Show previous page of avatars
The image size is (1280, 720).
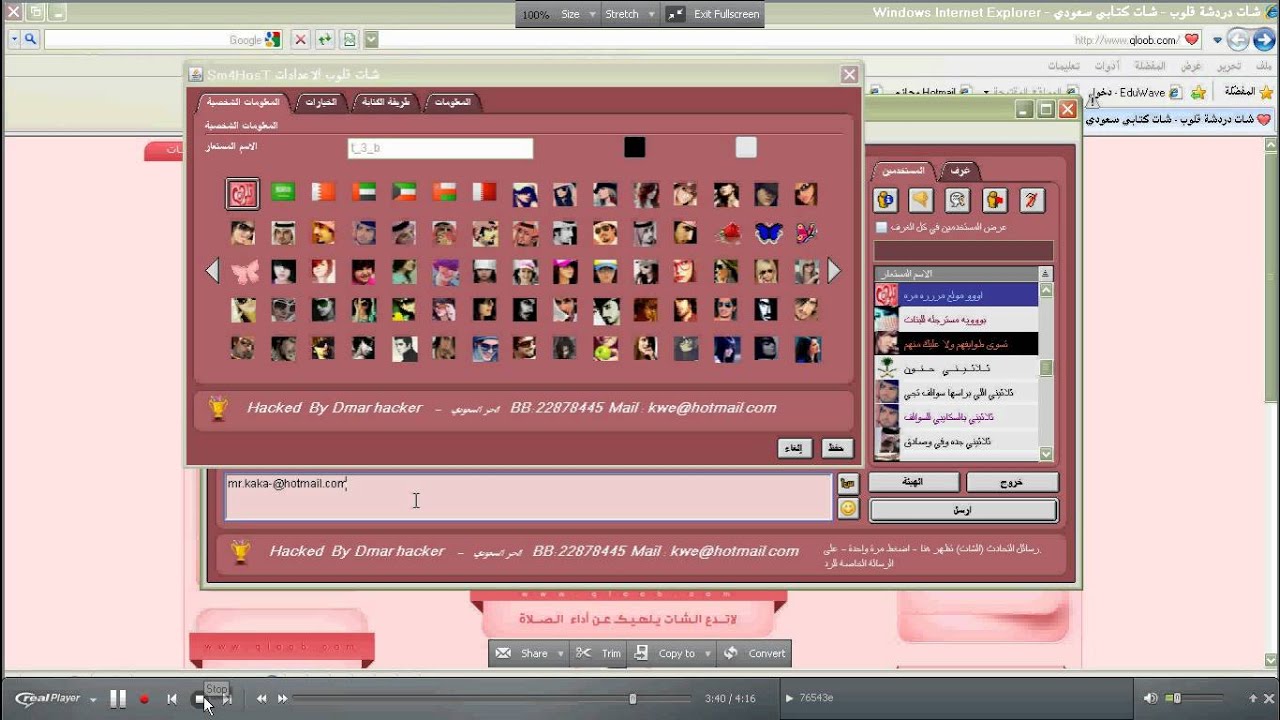click(x=212, y=271)
